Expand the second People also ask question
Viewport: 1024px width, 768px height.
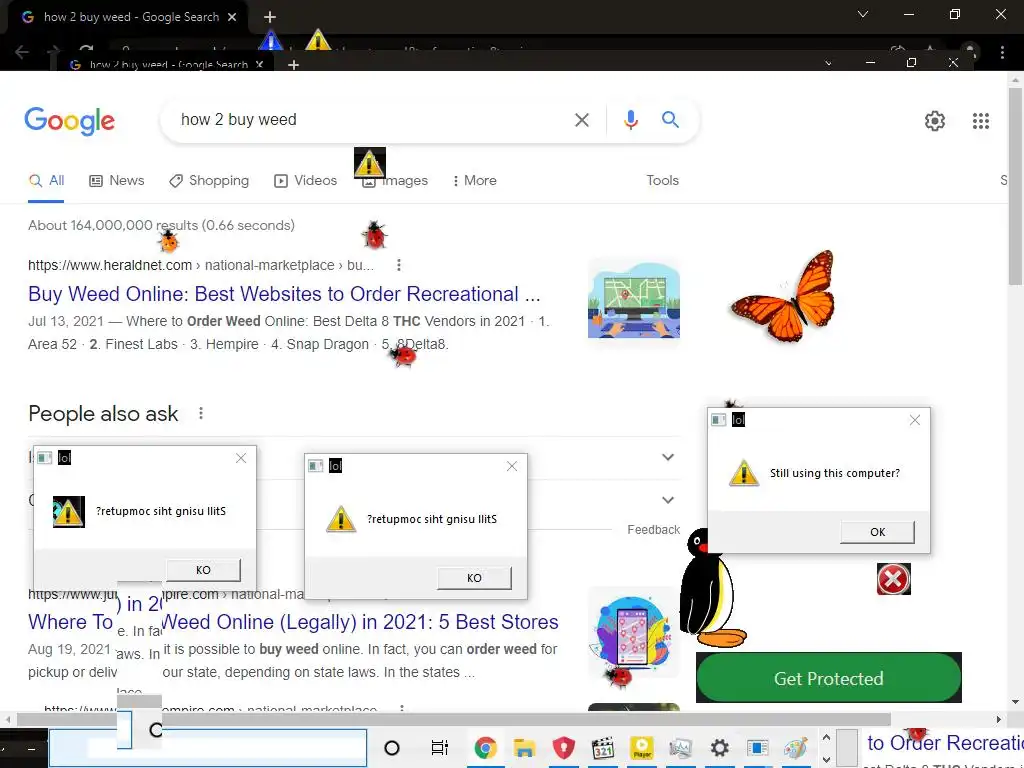point(667,500)
